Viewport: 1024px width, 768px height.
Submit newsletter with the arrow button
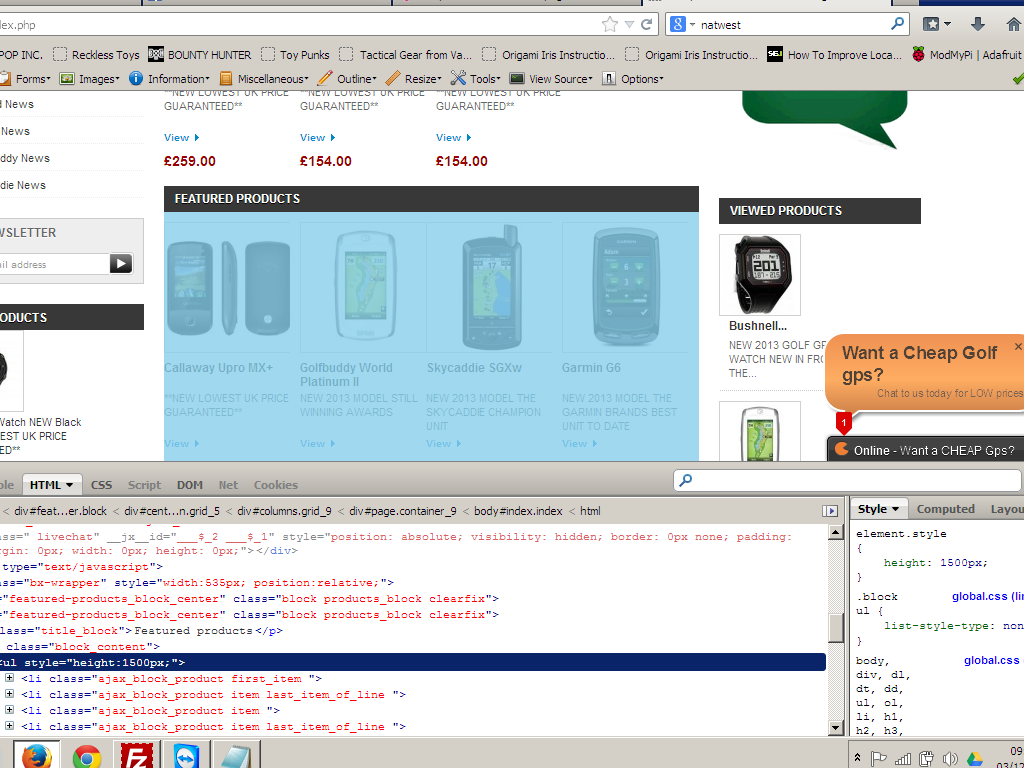(x=121, y=264)
